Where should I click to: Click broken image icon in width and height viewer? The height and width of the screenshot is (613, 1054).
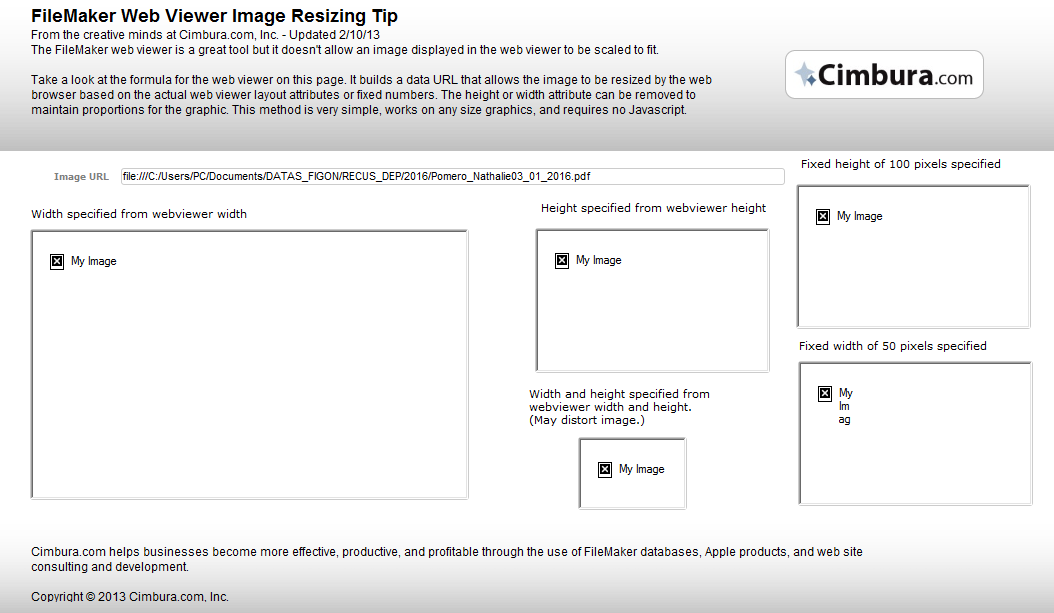click(605, 470)
